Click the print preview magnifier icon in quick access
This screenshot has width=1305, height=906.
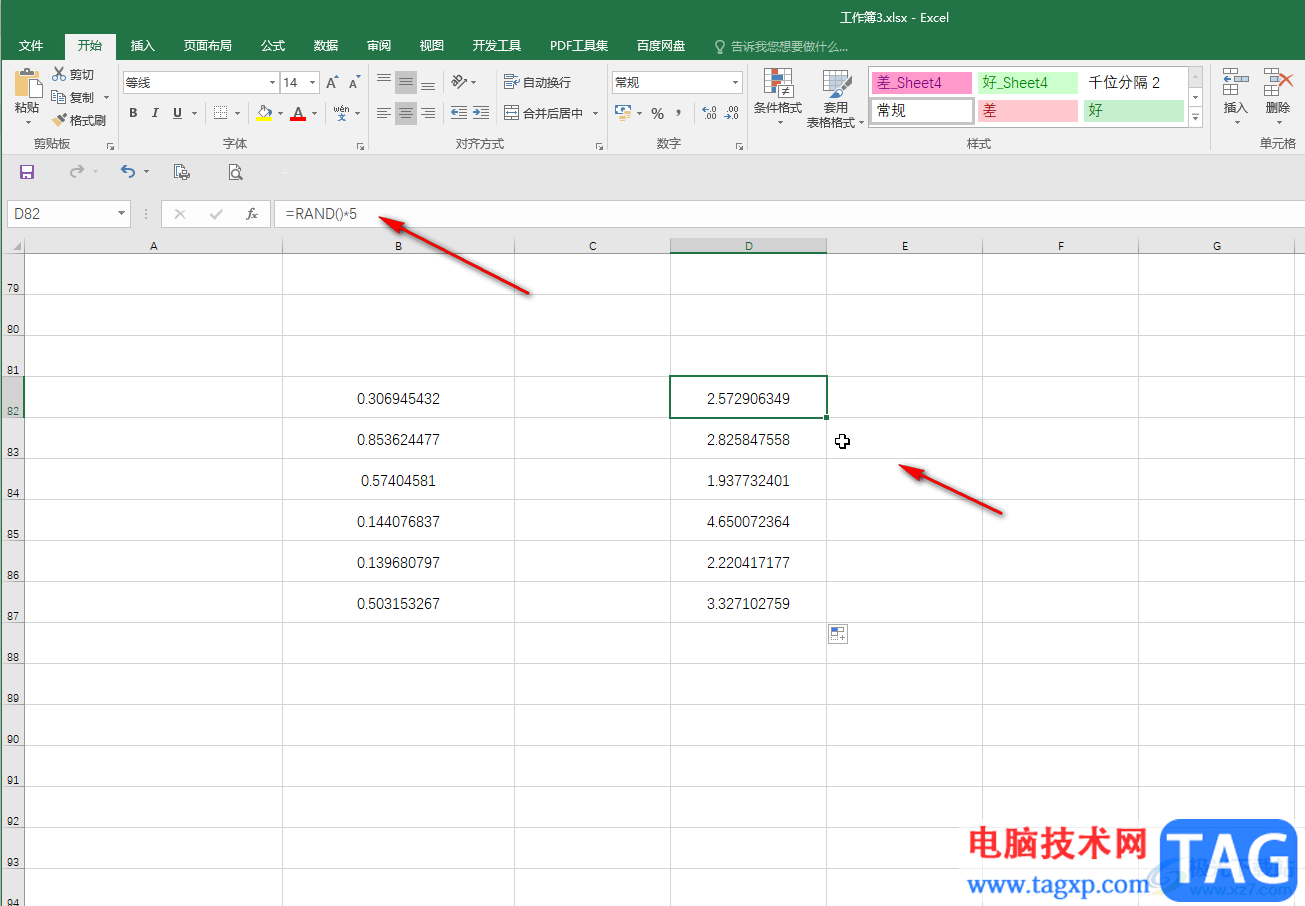[235, 172]
